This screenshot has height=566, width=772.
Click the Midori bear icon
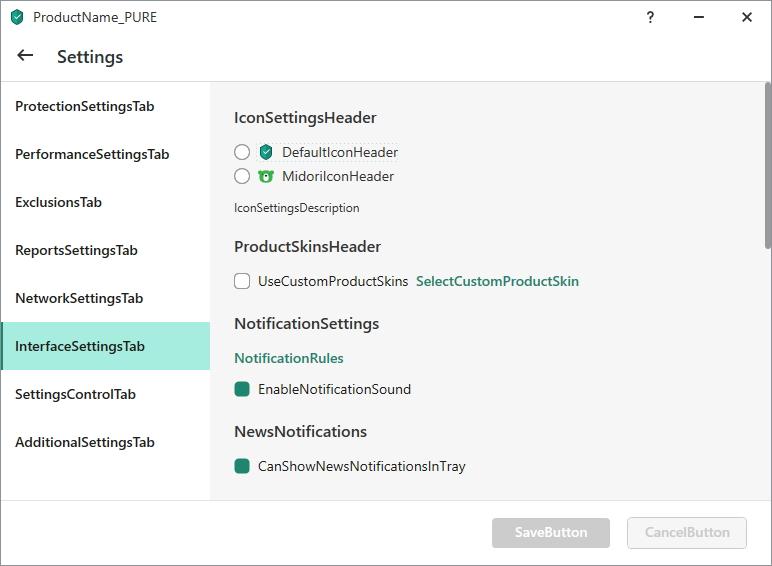point(266,176)
